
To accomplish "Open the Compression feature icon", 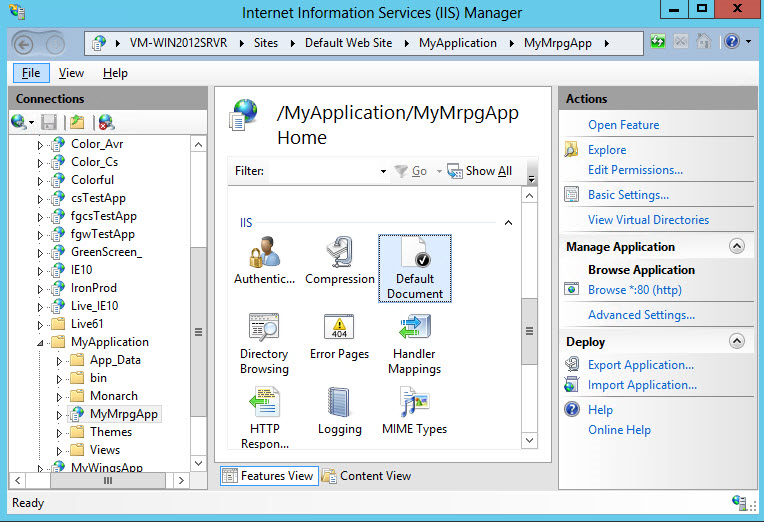I will pos(340,261).
